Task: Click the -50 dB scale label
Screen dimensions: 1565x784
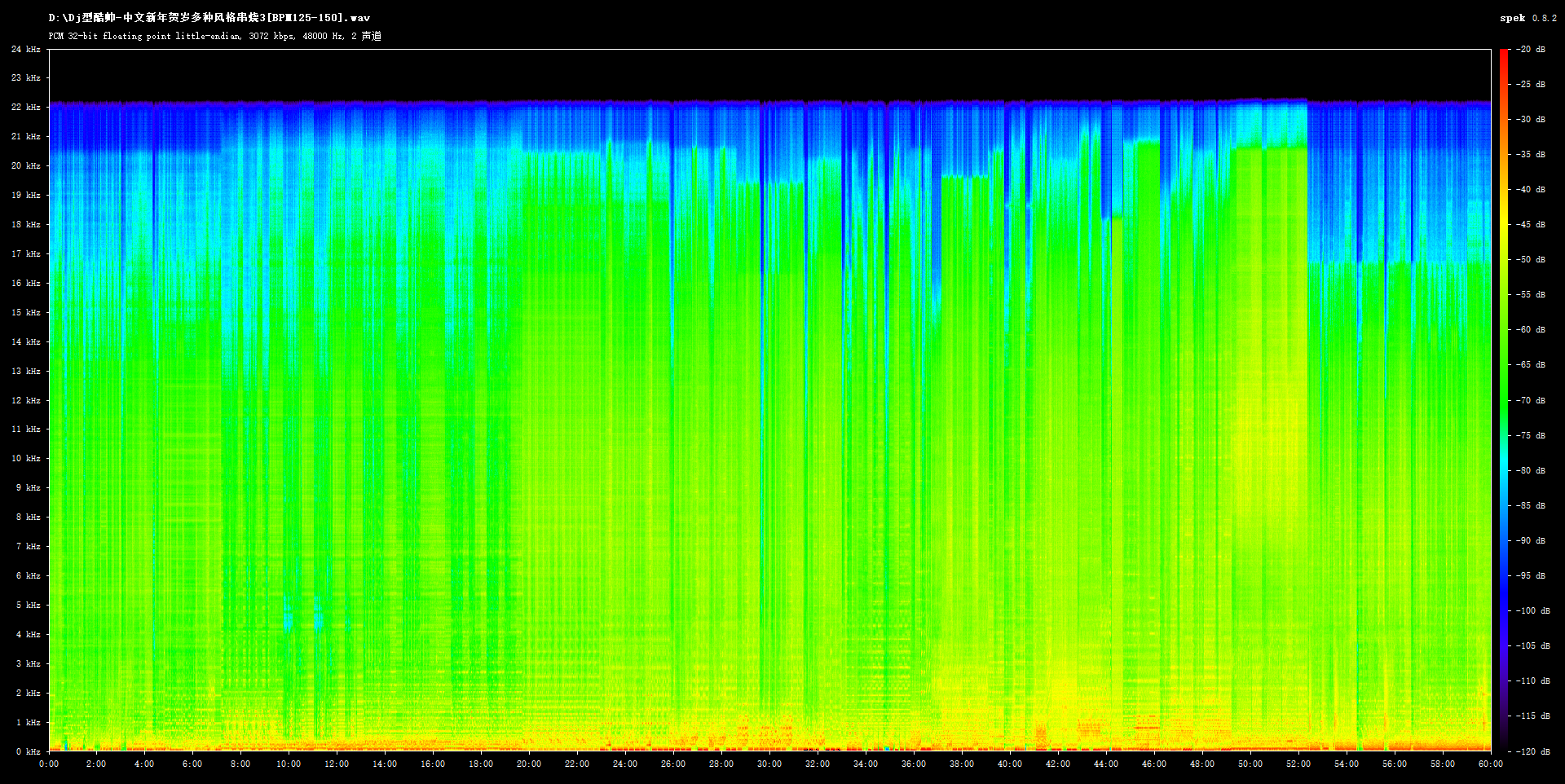Action: point(1530,260)
